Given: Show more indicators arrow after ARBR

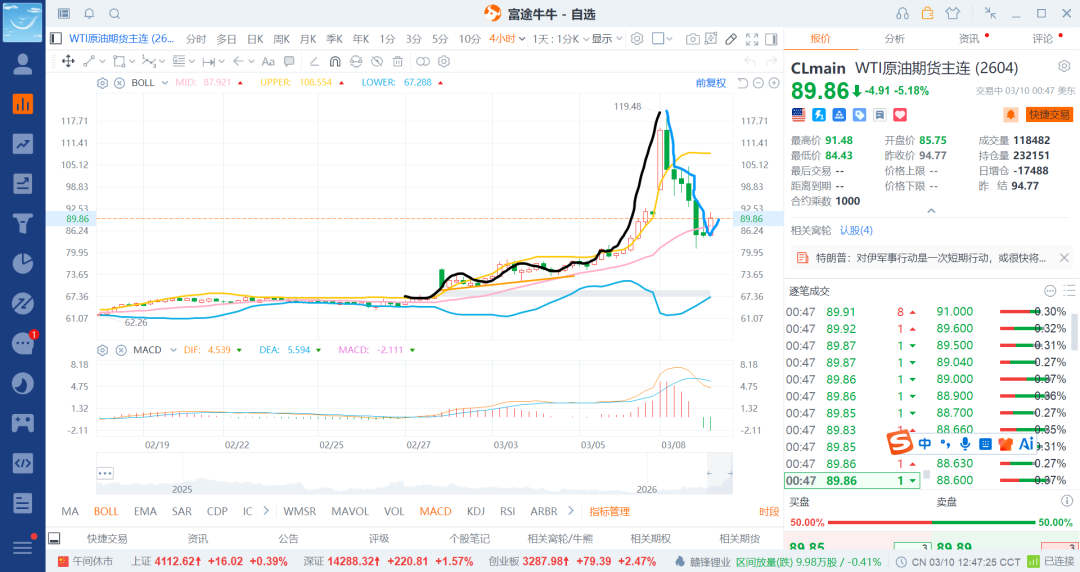Looking at the screenshot, I should [570, 511].
